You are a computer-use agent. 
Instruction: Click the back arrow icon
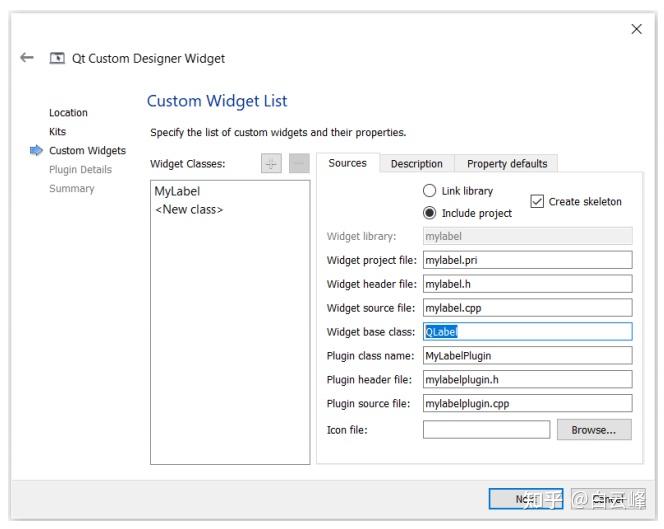pos(27,58)
